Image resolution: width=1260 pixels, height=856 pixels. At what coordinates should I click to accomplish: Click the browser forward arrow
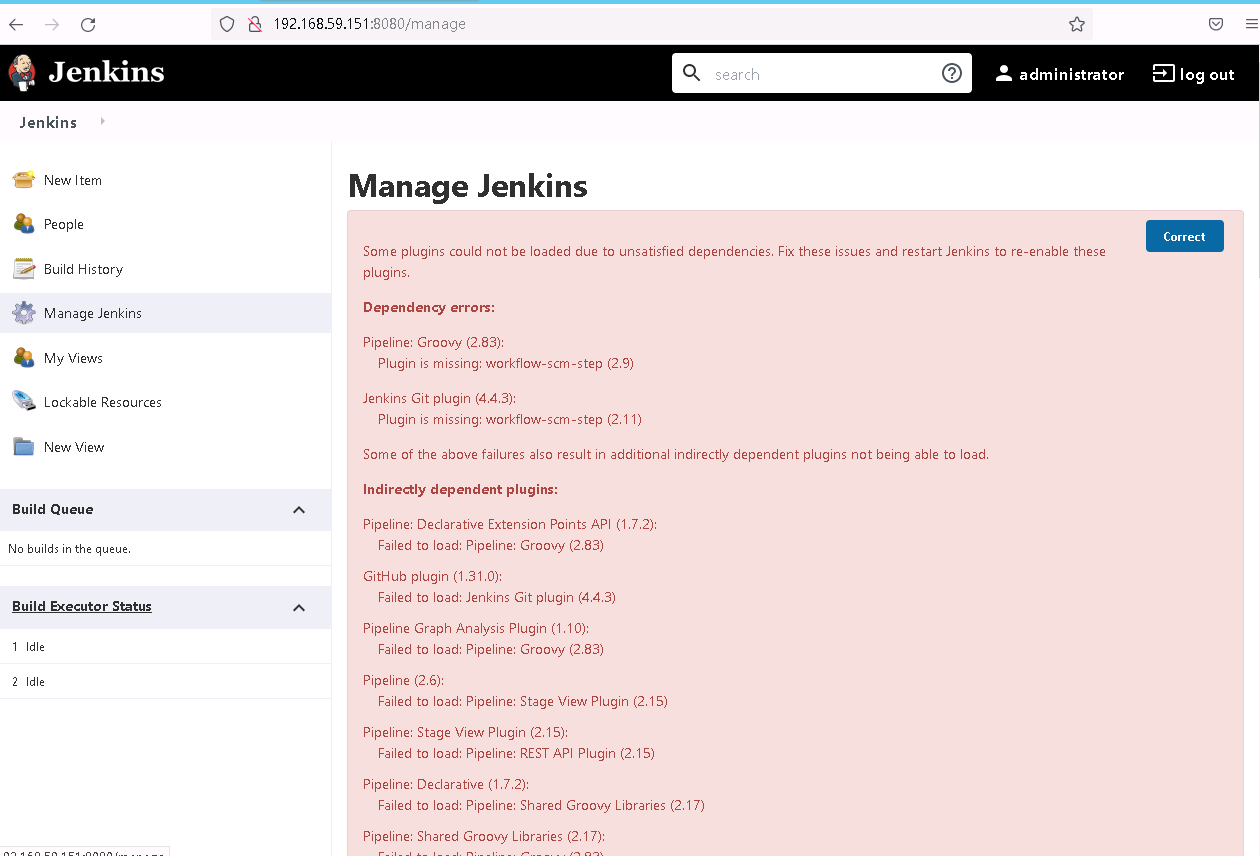pyautogui.click(x=52, y=24)
